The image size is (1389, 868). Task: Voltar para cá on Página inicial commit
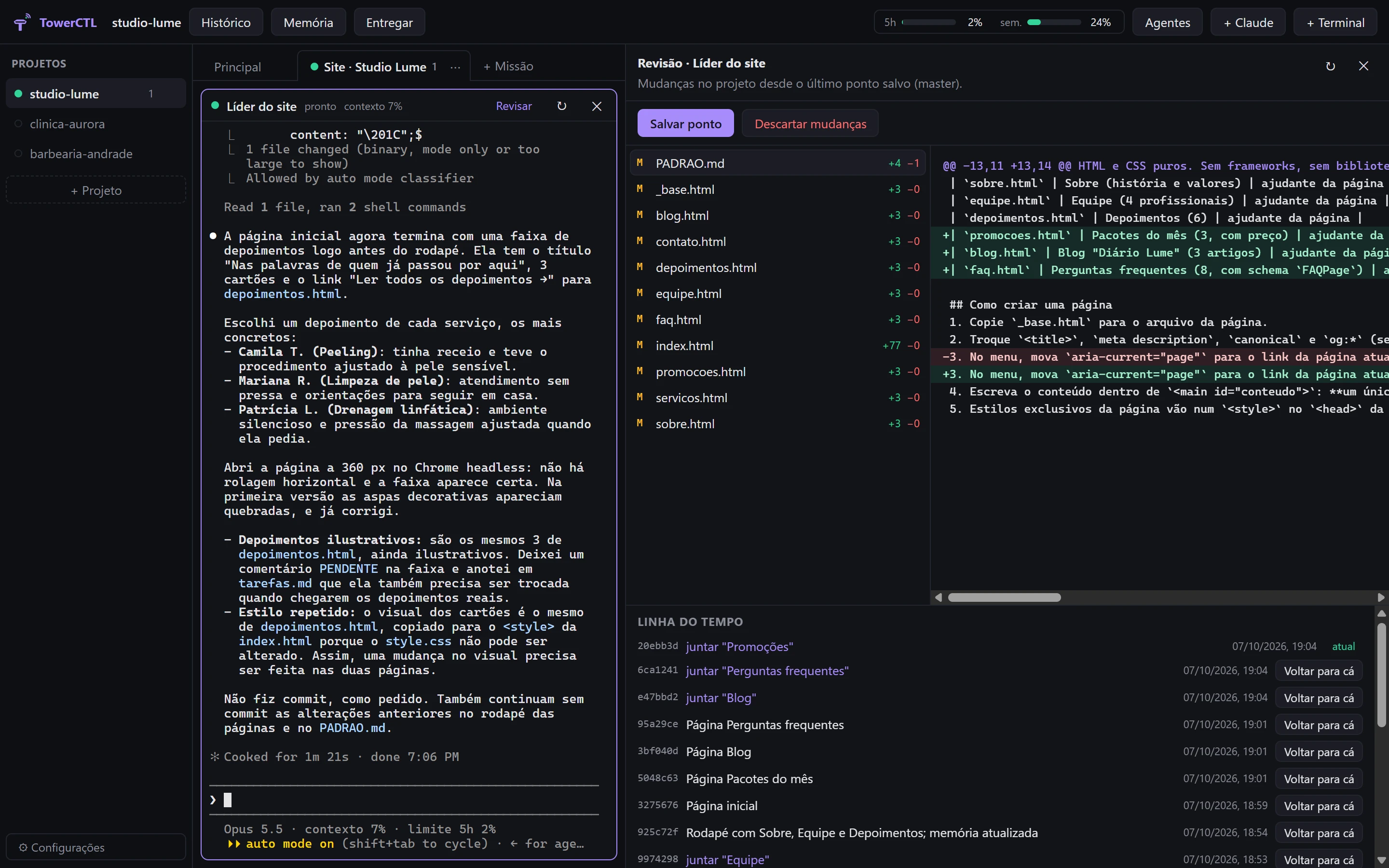[x=1319, y=806]
